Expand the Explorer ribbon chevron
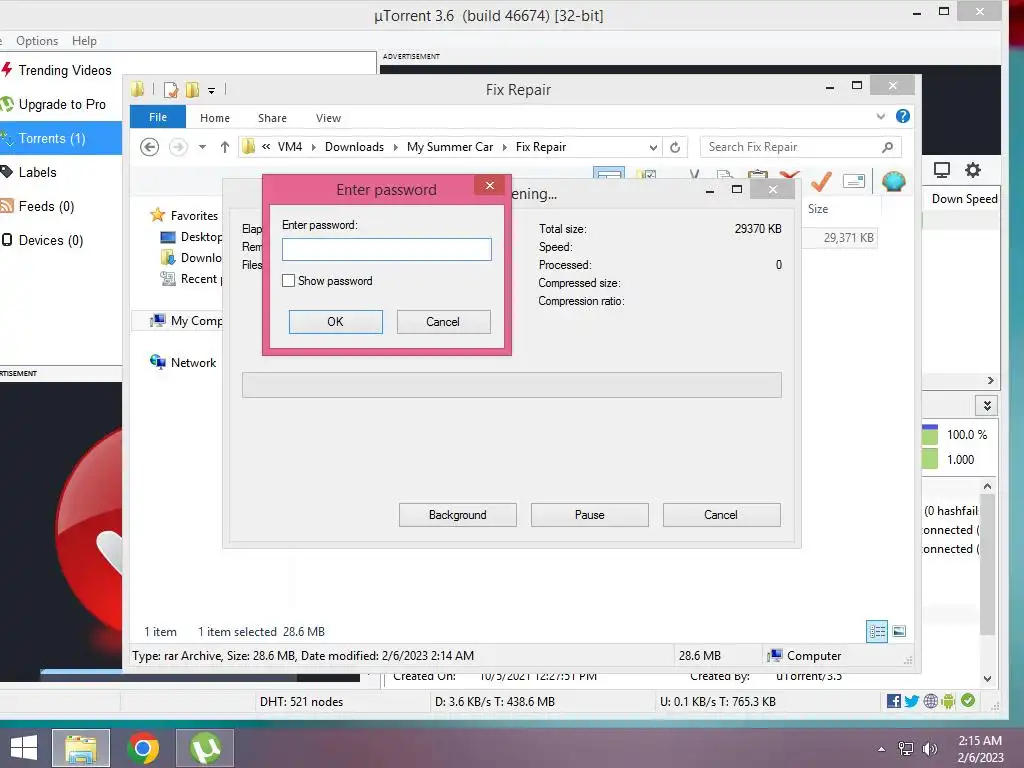The width and height of the screenshot is (1024, 768). (880, 116)
